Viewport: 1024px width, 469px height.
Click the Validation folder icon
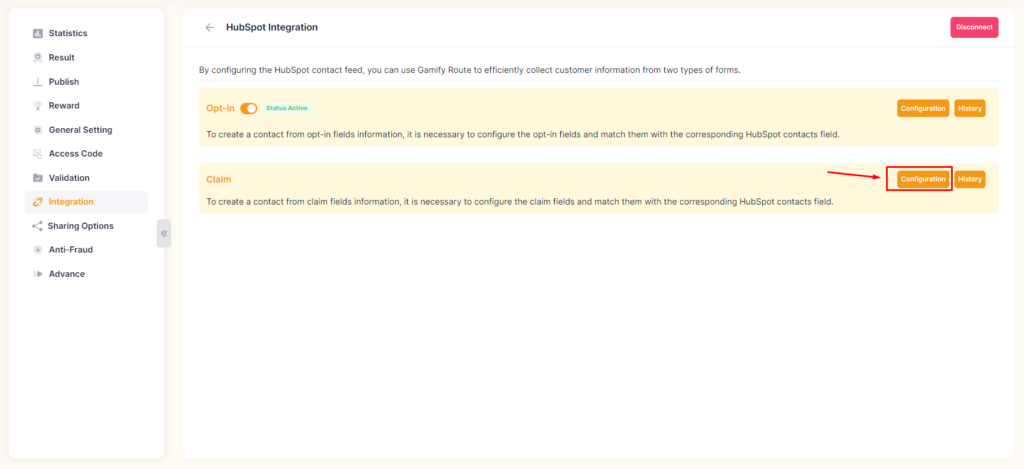pyautogui.click(x=38, y=178)
